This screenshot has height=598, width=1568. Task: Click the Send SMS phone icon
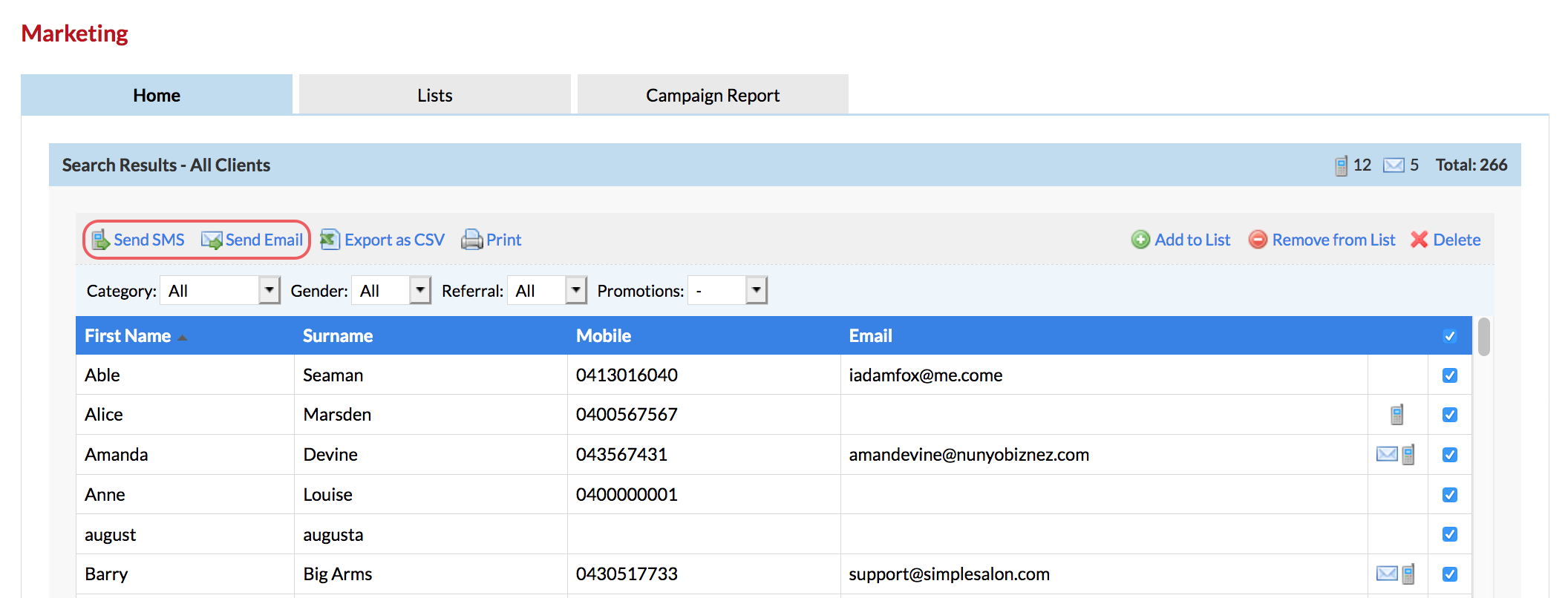click(x=100, y=240)
